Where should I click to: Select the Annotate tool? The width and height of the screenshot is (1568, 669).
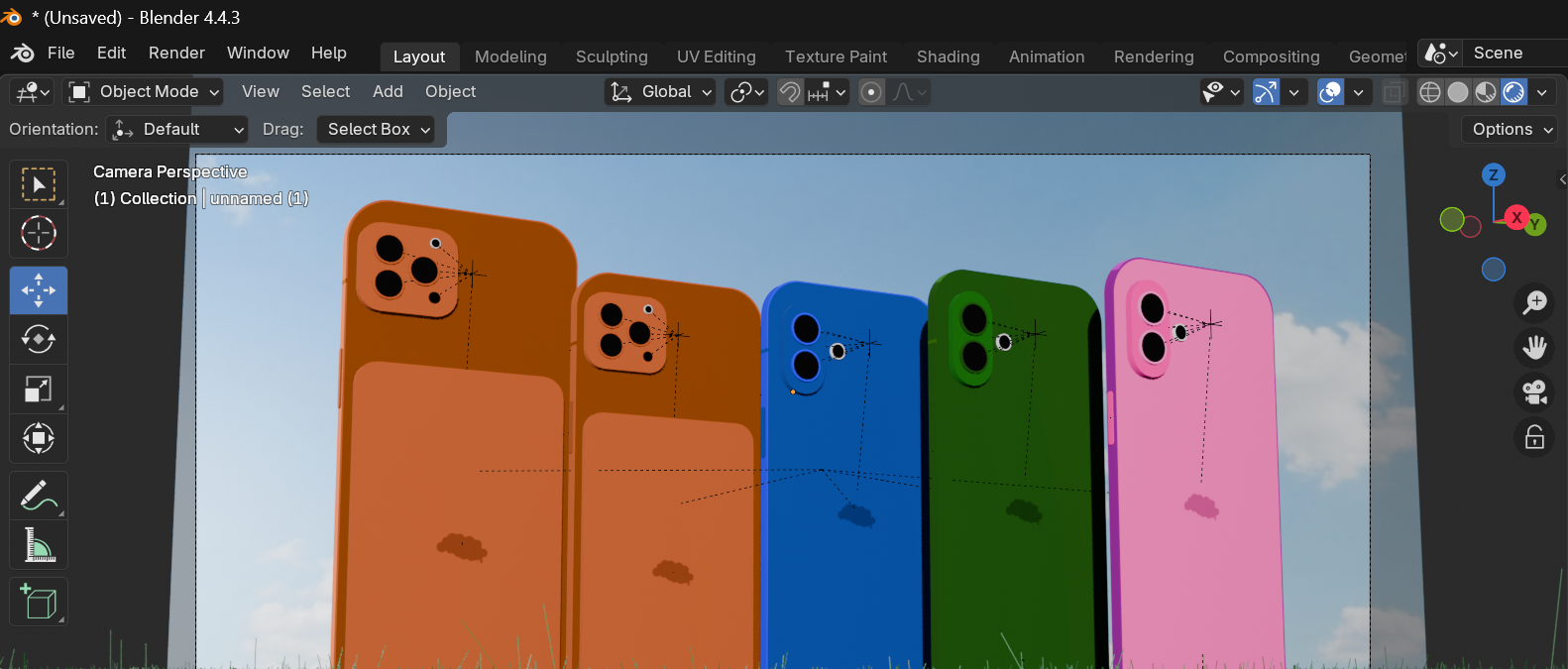(39, 495)
